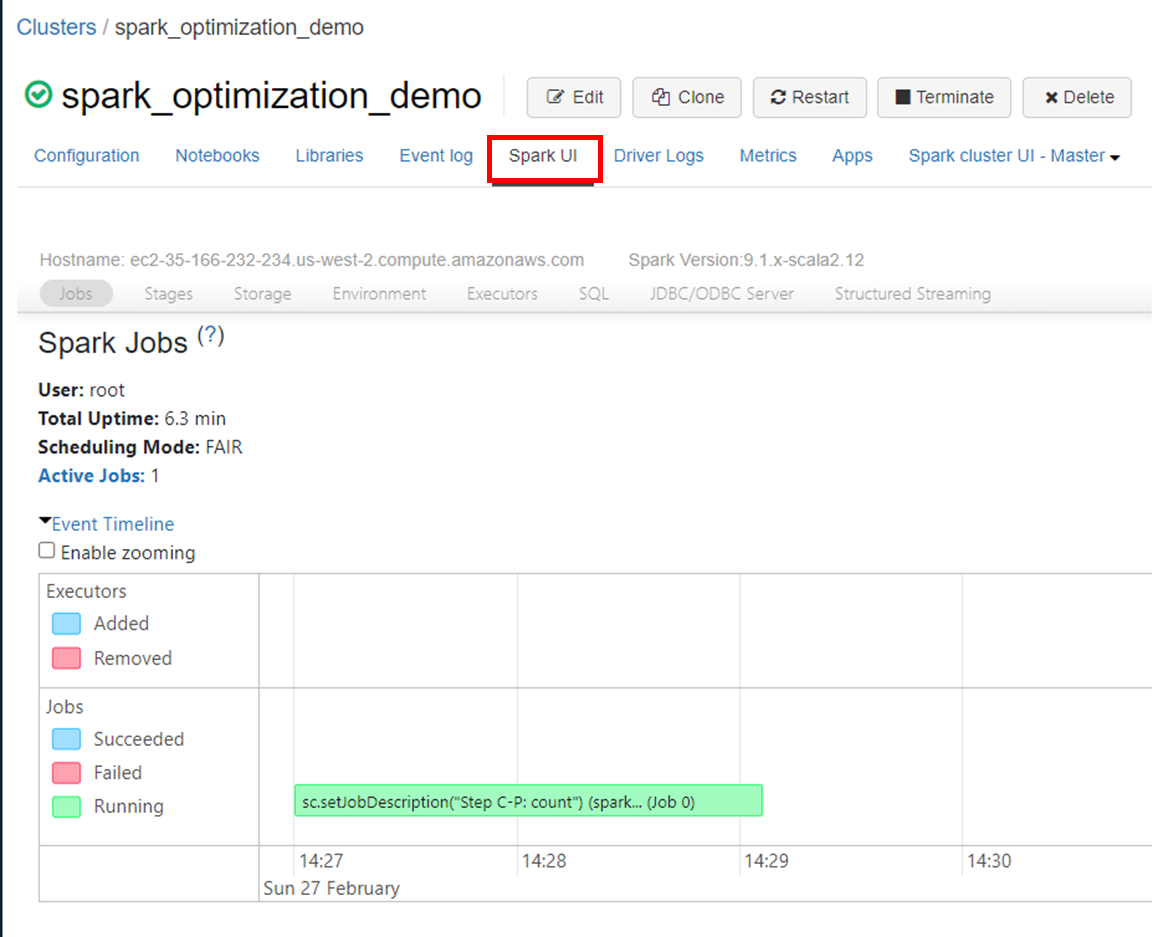Screen dimensions: 1153x937
Task: Enable zooming in the event timeline
Action: [x=46, y=549]
